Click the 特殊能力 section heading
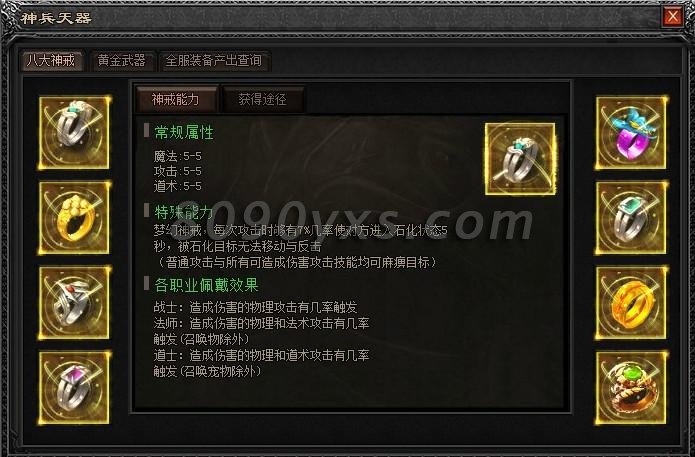Image resolution: width=695 pixels, height=457 pixels. coord(184,212)
